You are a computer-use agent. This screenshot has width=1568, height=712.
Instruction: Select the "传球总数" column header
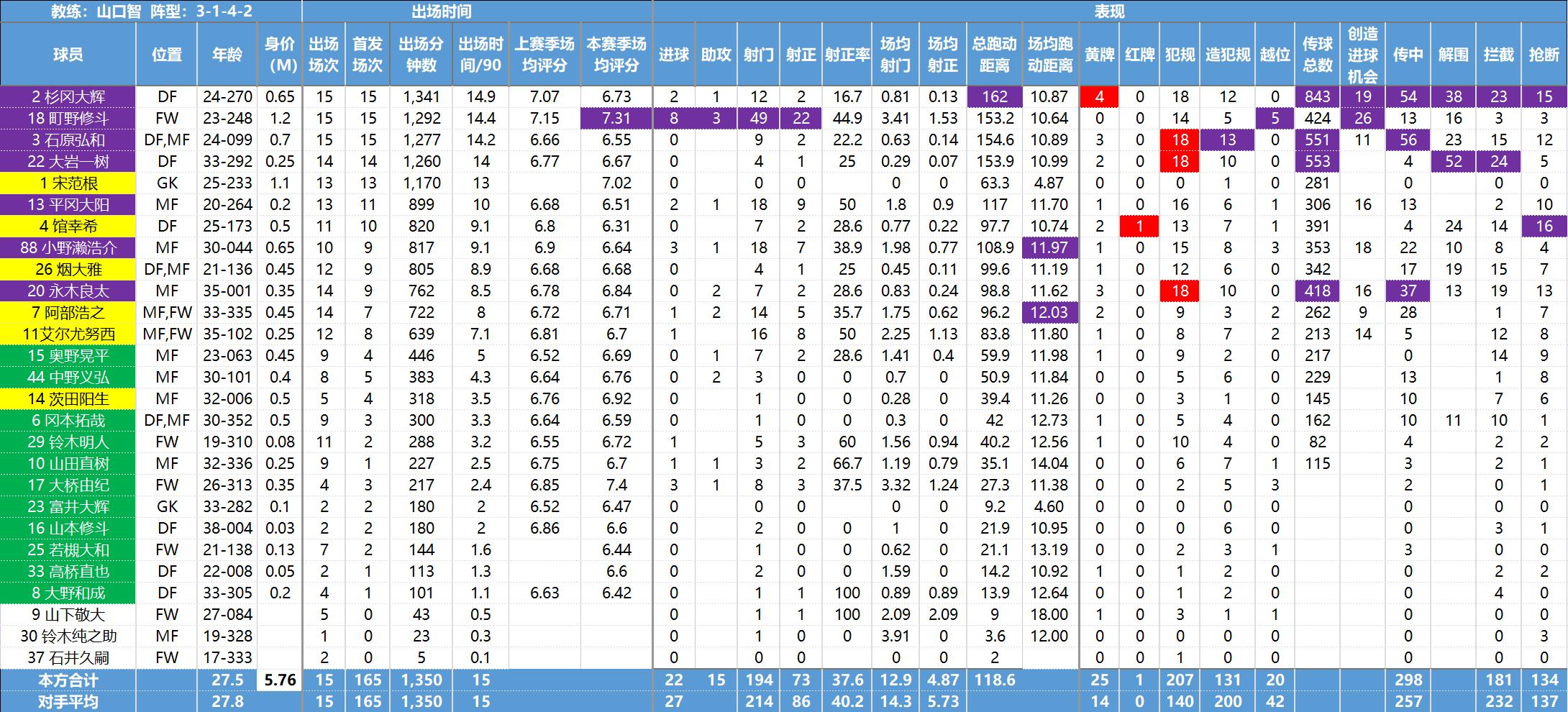(x=1318, y=54)
